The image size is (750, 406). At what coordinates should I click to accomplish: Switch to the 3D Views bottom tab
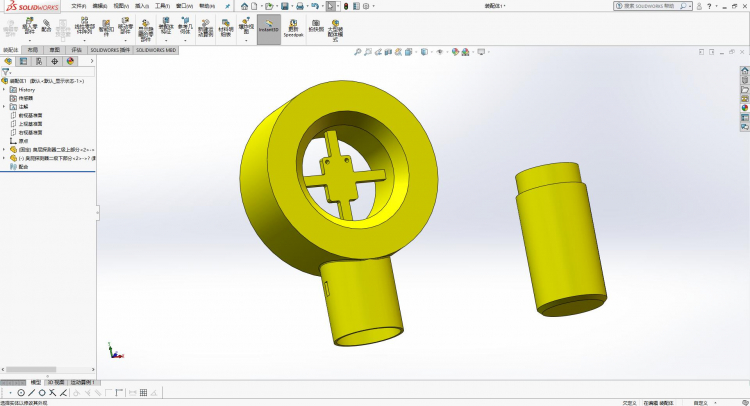55,382
